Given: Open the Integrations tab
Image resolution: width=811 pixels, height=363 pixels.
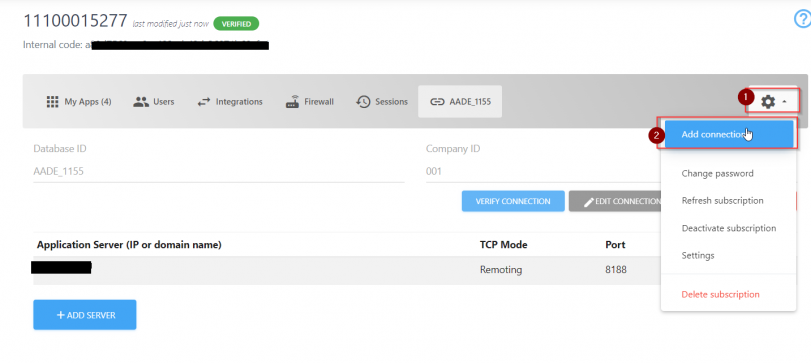Looking at the screenshot, I should (230, 101).
